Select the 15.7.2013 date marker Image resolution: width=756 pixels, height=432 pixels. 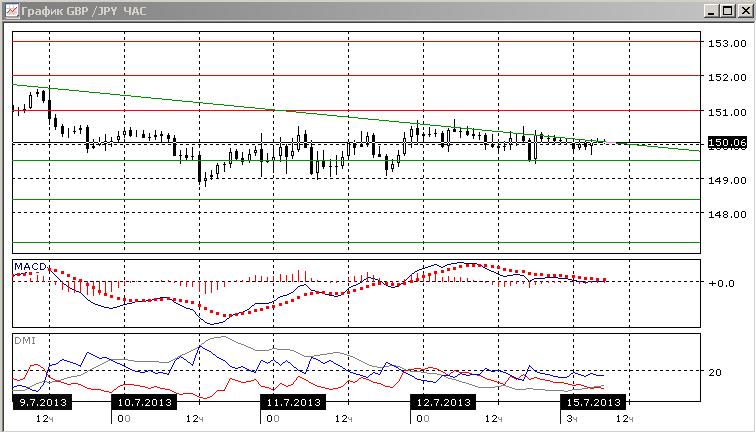(x=593, y=402)
